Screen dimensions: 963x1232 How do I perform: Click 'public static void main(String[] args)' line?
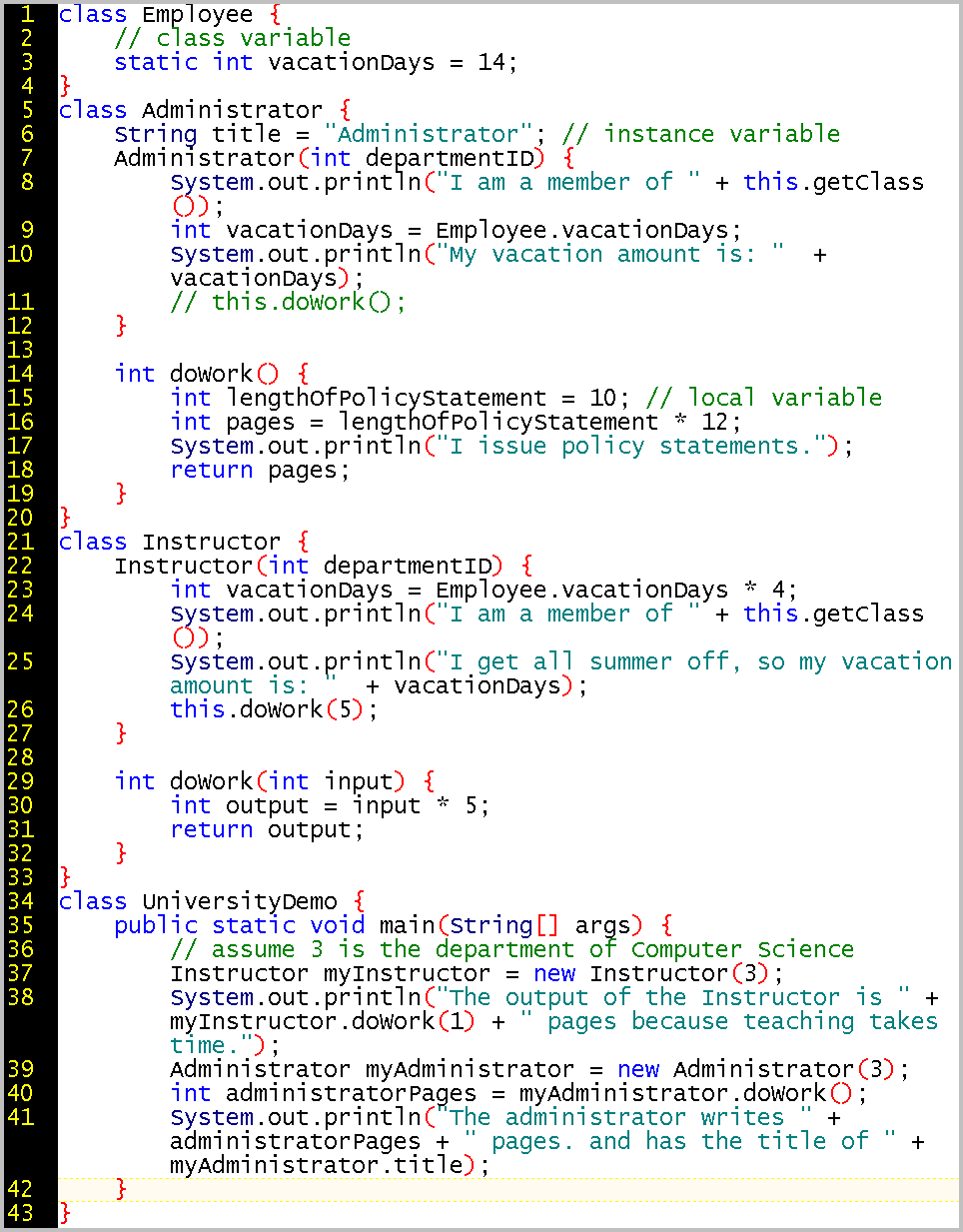(x=380, y=926)
